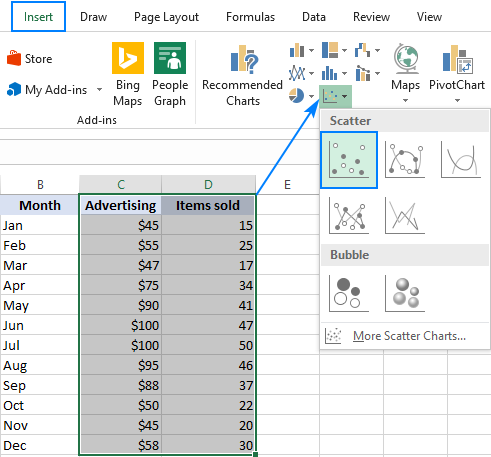Click the Bing Maps add-in icon
Screen dimensions: 491x457
point(128,75)
